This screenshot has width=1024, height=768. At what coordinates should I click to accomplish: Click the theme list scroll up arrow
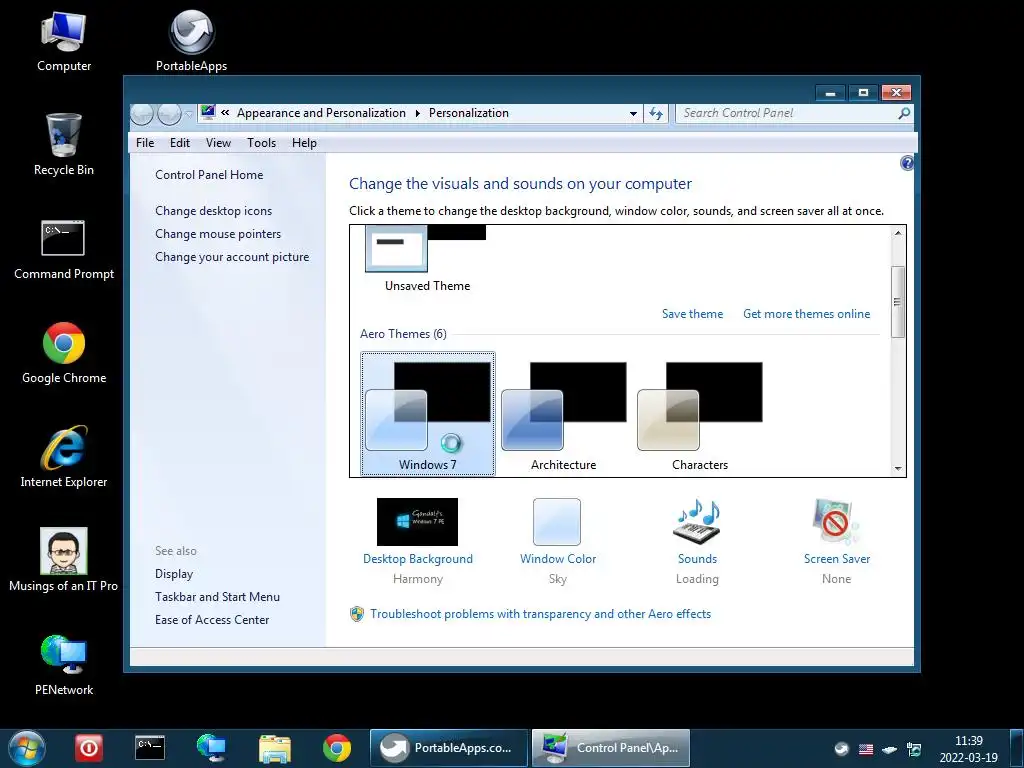click(898, 233)
